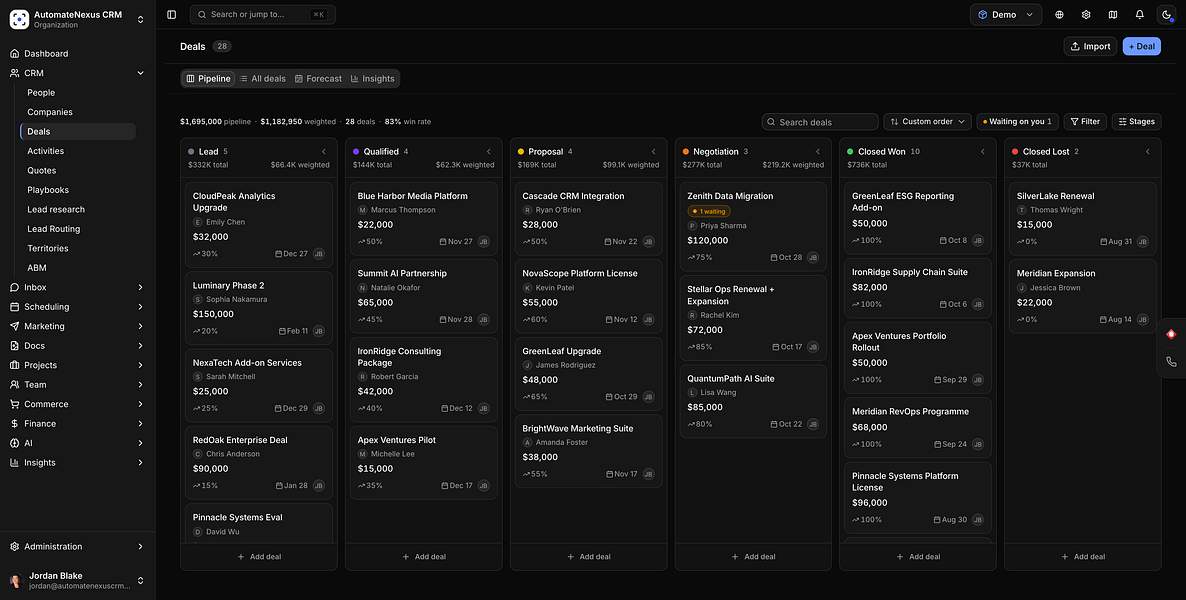The height and width of the screenshot is (600, 1186).
Task: Open the SilverLake Renewal deal card
Action: click(1083, 219)
